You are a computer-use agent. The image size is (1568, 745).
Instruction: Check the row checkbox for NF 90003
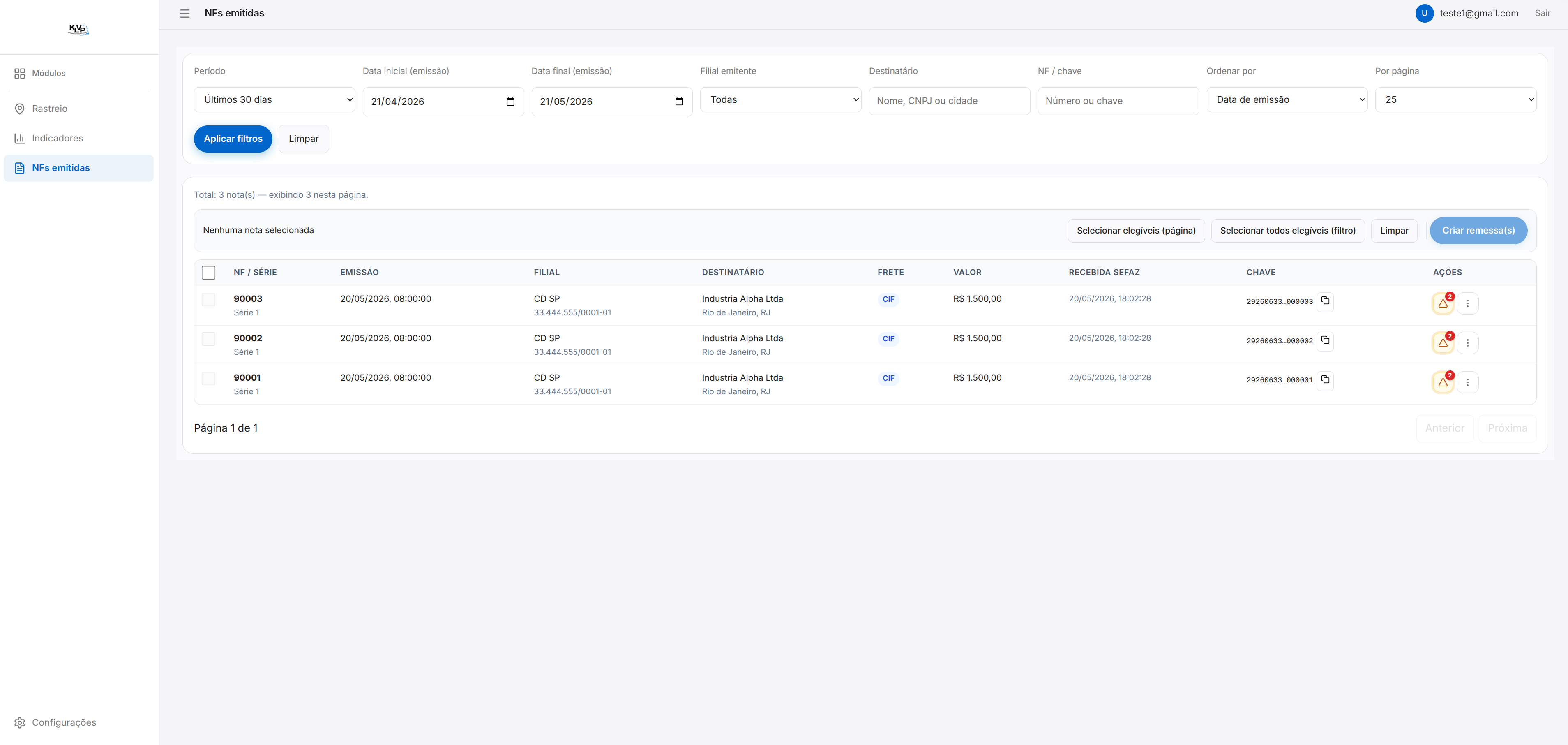208,300
